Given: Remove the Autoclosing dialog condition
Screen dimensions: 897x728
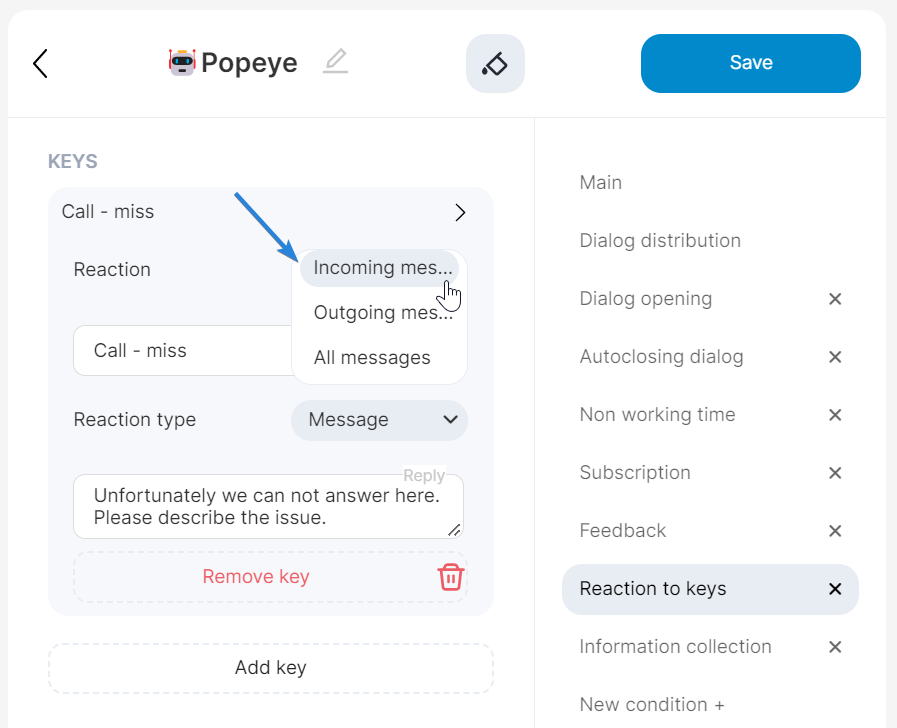Looking at the screenshot, I should (x=835, y=357).
